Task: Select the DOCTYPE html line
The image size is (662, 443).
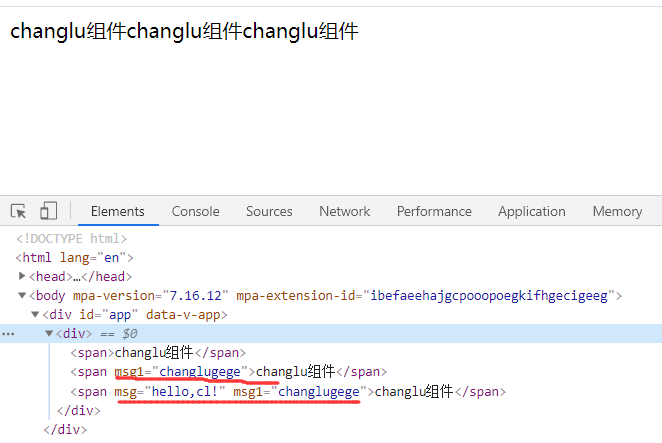Action: (x=71, y=239)
